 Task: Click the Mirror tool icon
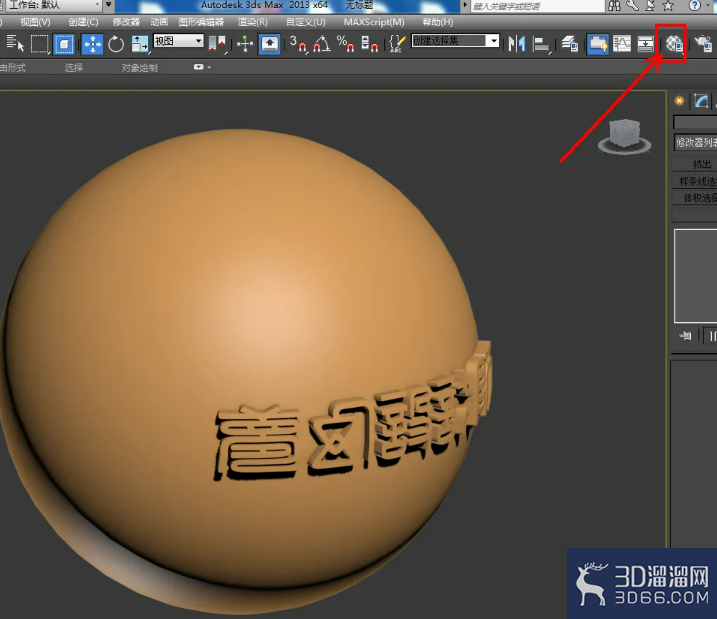(517, 44)
